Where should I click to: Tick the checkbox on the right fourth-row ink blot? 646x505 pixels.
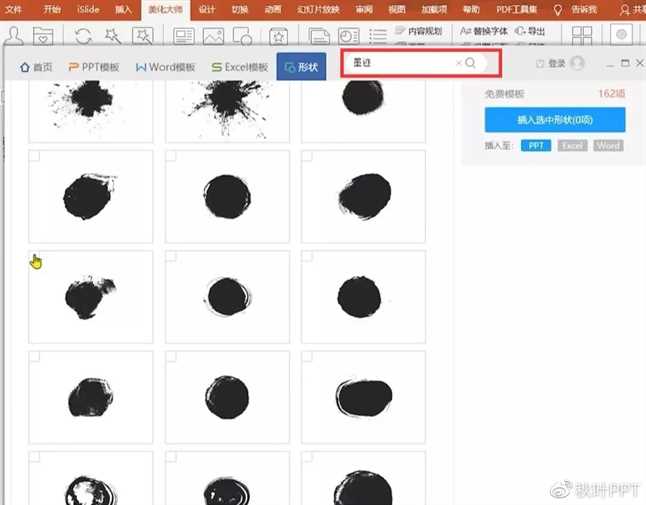click(307, 357)
